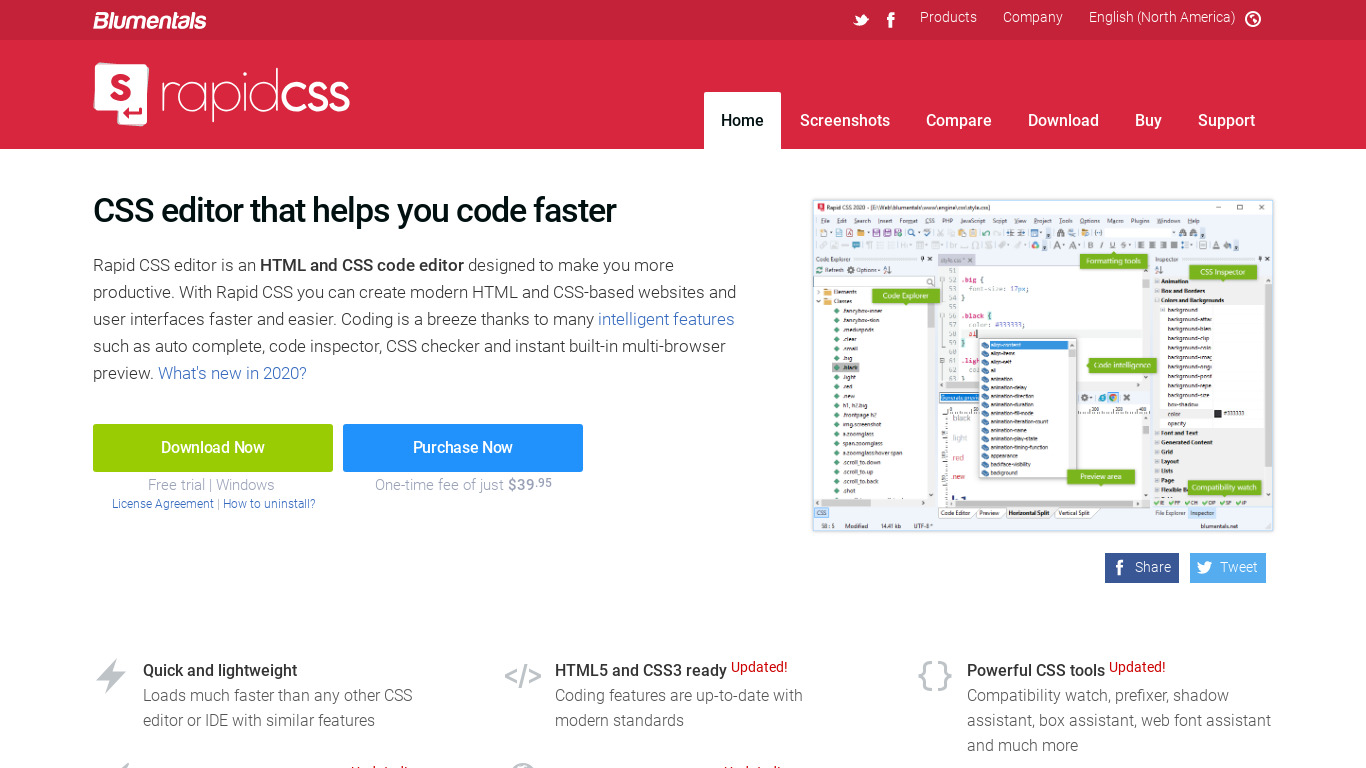Click the Powerful CSS tools heading
1366x768 pixels.
click(1036, 671)
